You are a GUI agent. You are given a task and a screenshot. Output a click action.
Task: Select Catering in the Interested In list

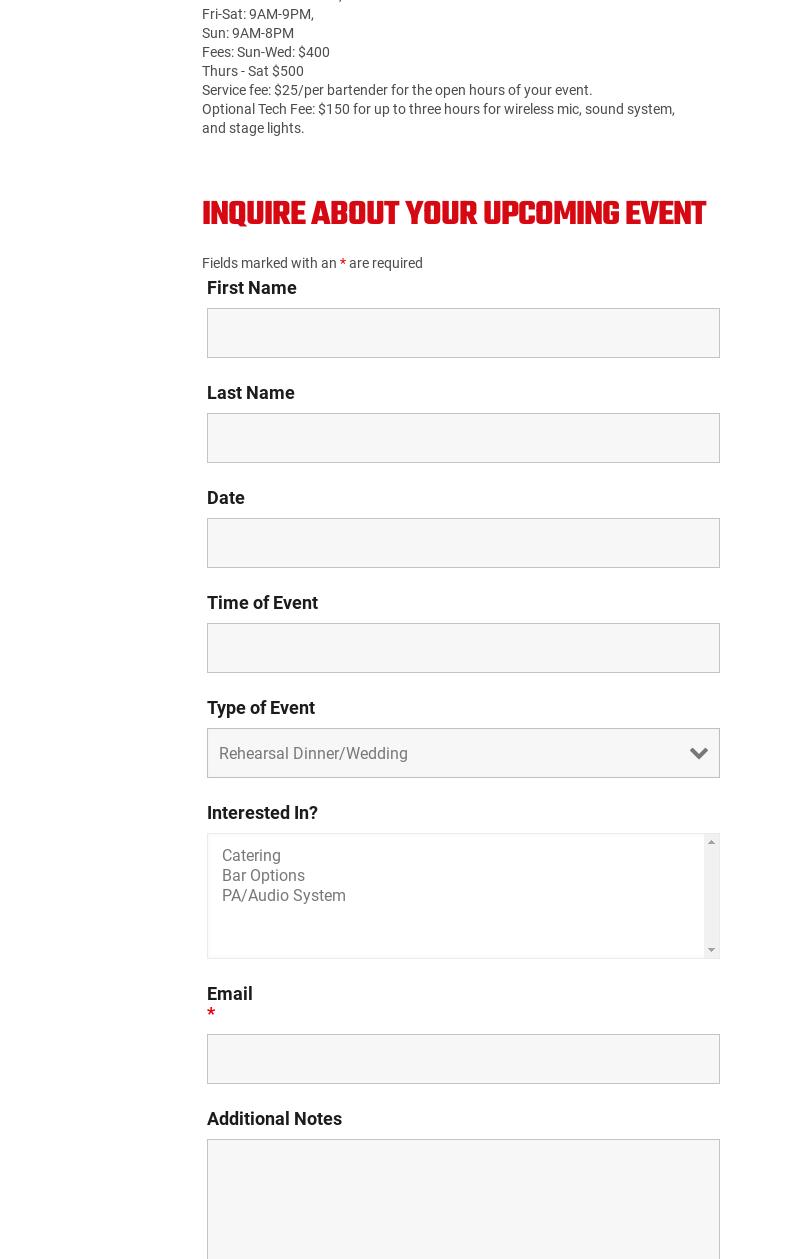click(x=251, y=856)
